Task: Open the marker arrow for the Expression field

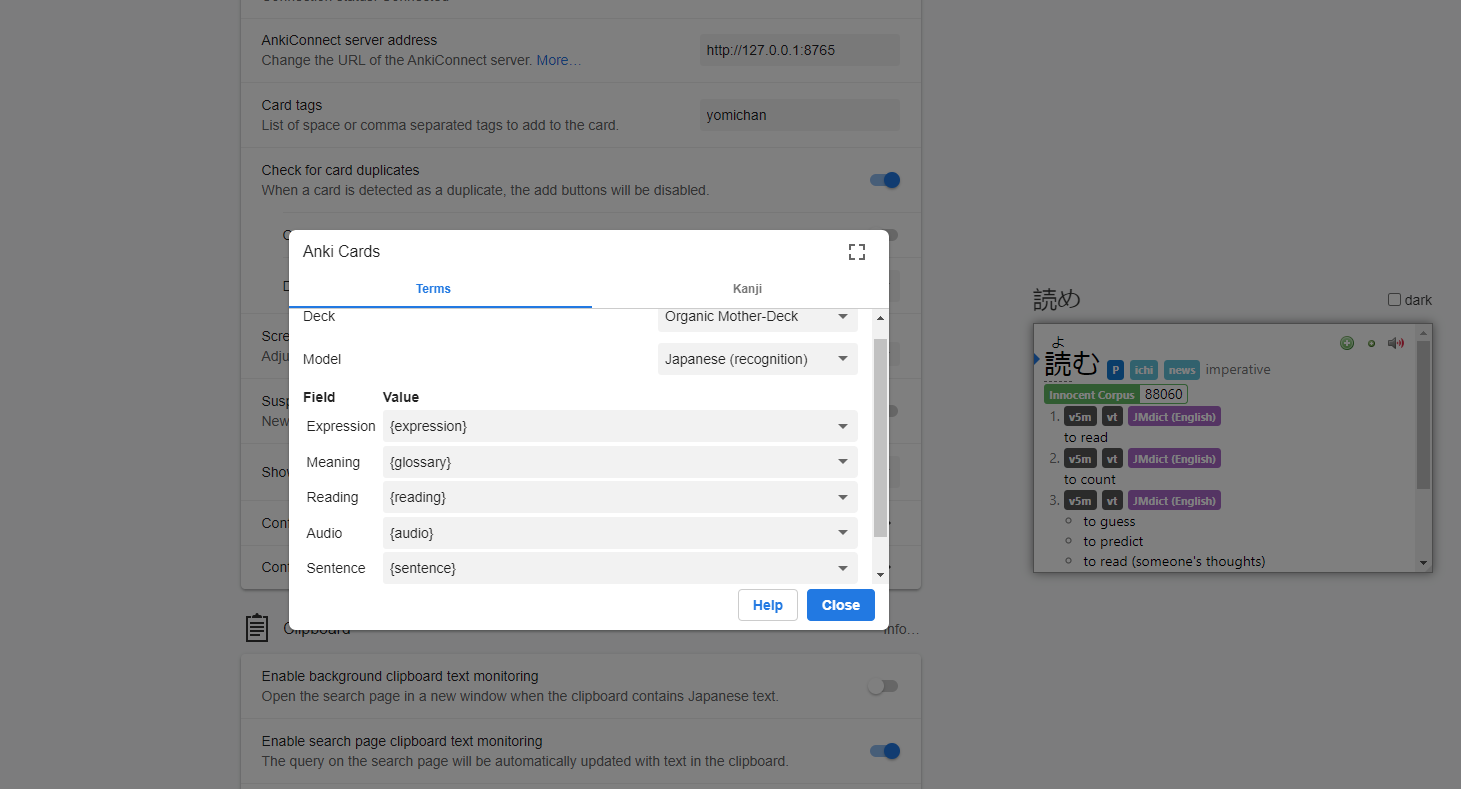Action: (843, 426)
